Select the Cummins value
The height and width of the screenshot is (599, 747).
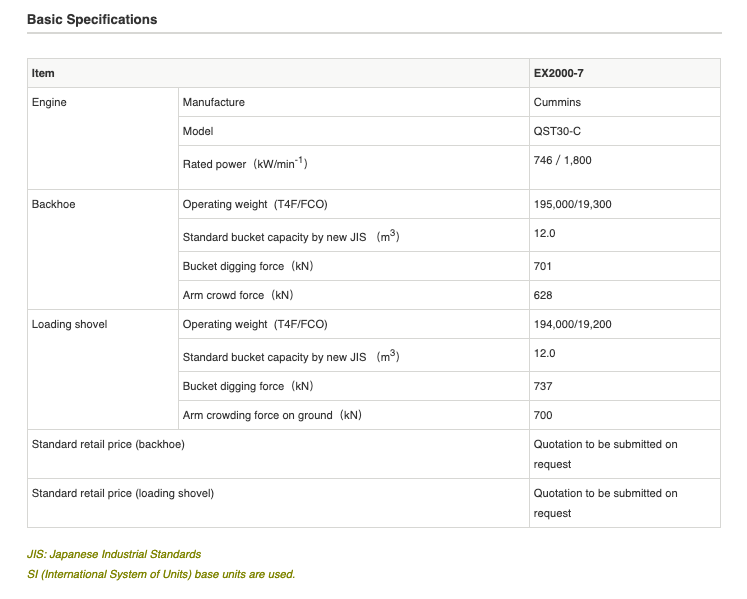coord(557,102)
